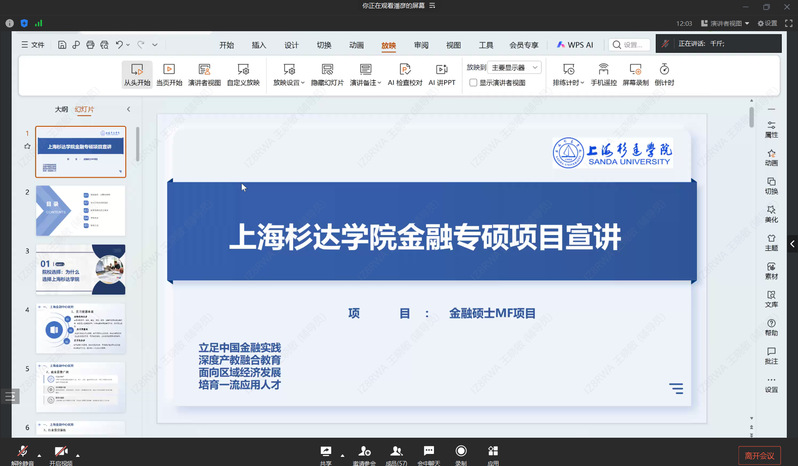Viewport: 798px width, 466px height.
Task: Select slide 3 thumbnail (院校选择)
Action: [x=80, y=269]
